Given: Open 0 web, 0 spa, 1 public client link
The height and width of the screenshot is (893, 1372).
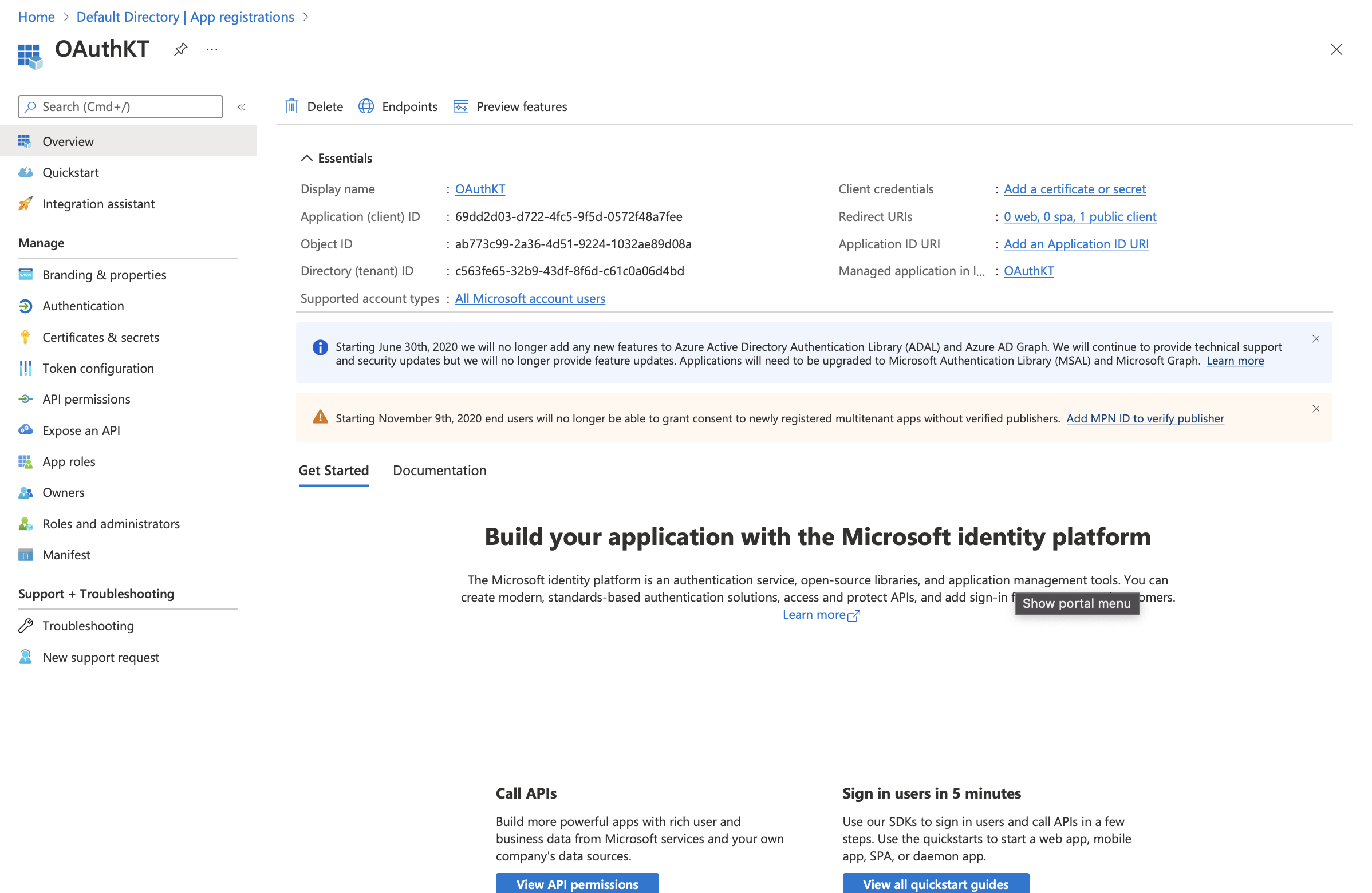Looking at the screenshot, I should (1080, 216).
